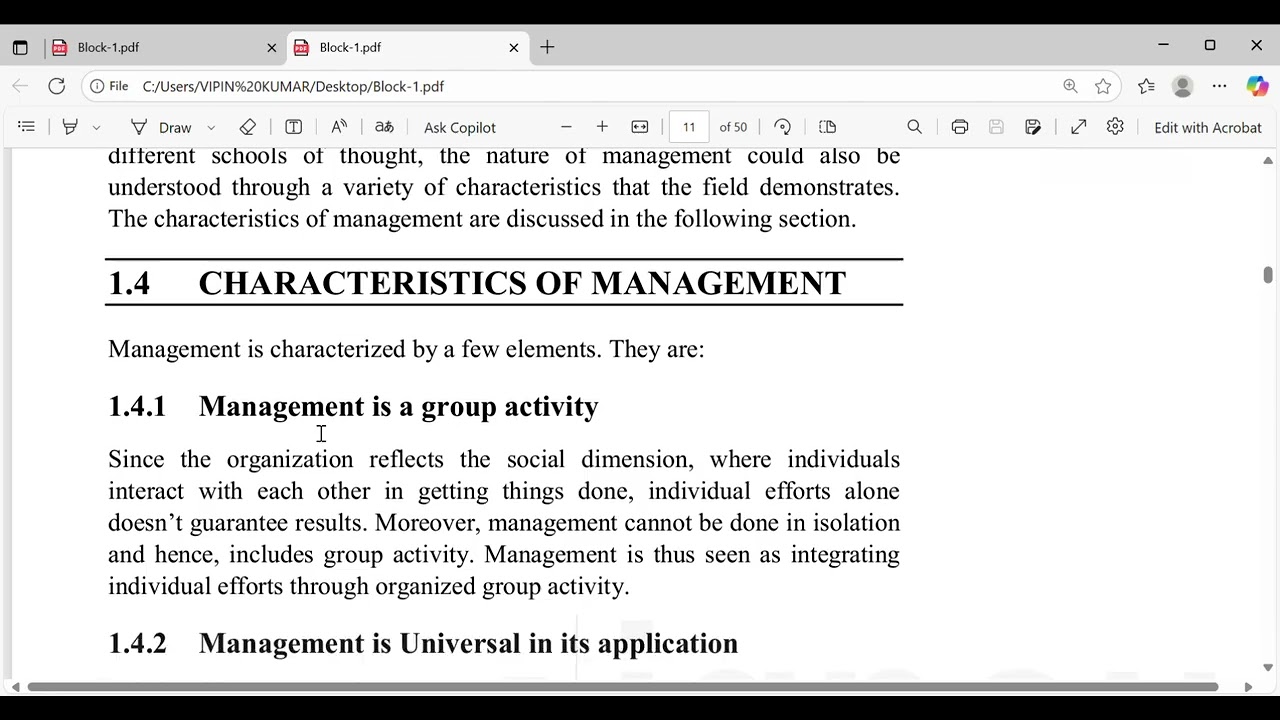Viewport: 1280px width, 720px height.
Task: Click horizontal scroll right arrow
Action: pos(1248,687)
